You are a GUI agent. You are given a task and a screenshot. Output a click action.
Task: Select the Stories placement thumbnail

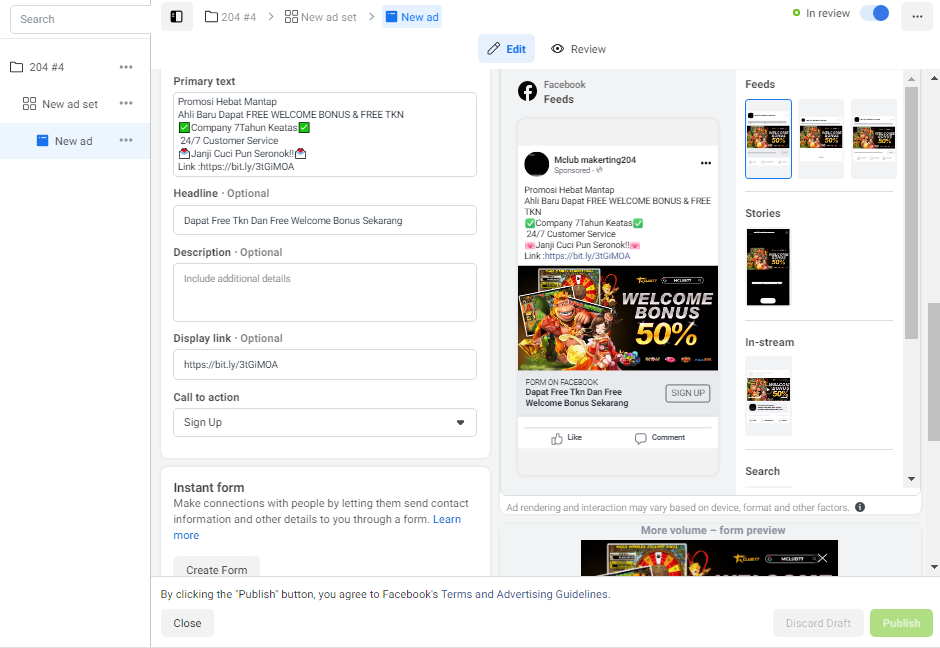pos(768,267)
